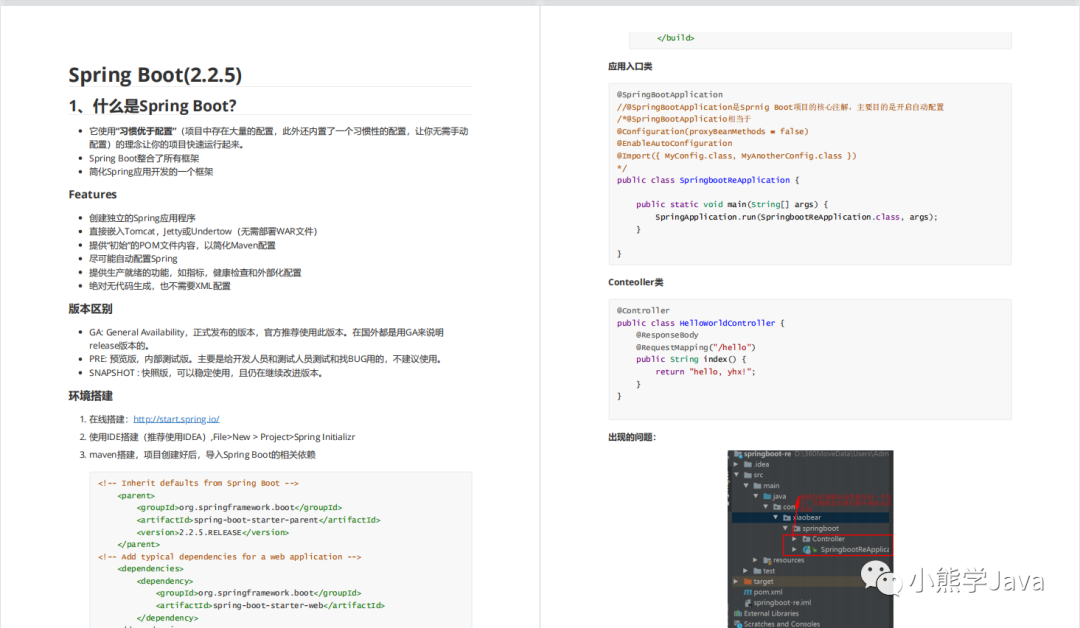Click the Controller package icon

(x=806, y=538)
